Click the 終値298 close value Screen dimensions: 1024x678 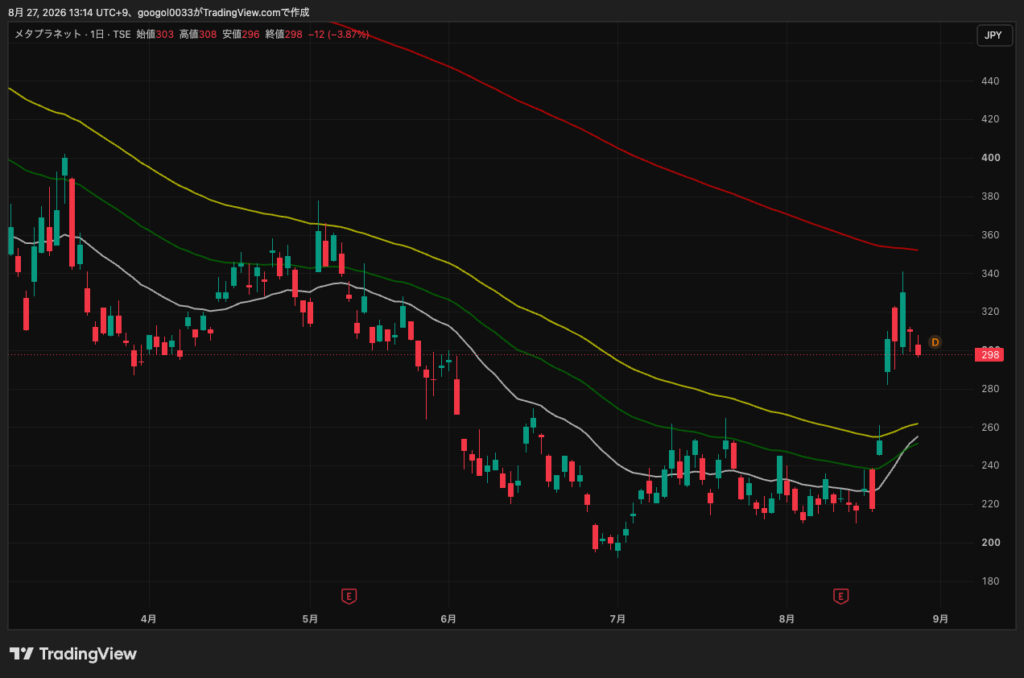point(284,34)
